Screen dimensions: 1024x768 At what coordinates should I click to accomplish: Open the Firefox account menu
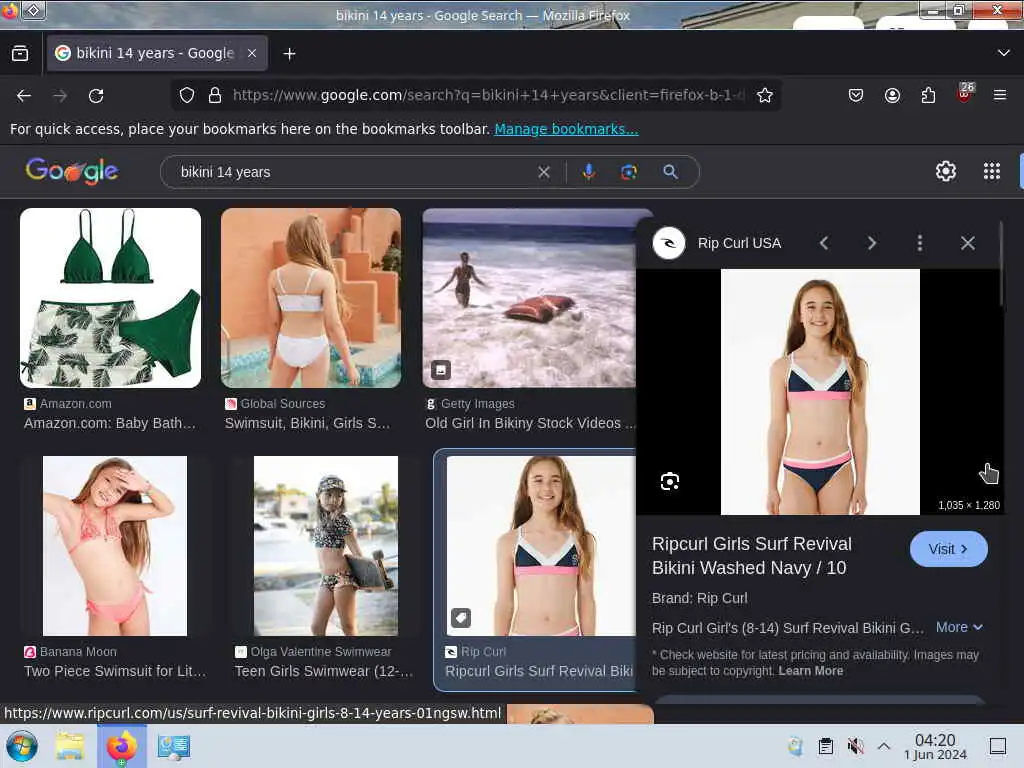click(x=892, y=95)
